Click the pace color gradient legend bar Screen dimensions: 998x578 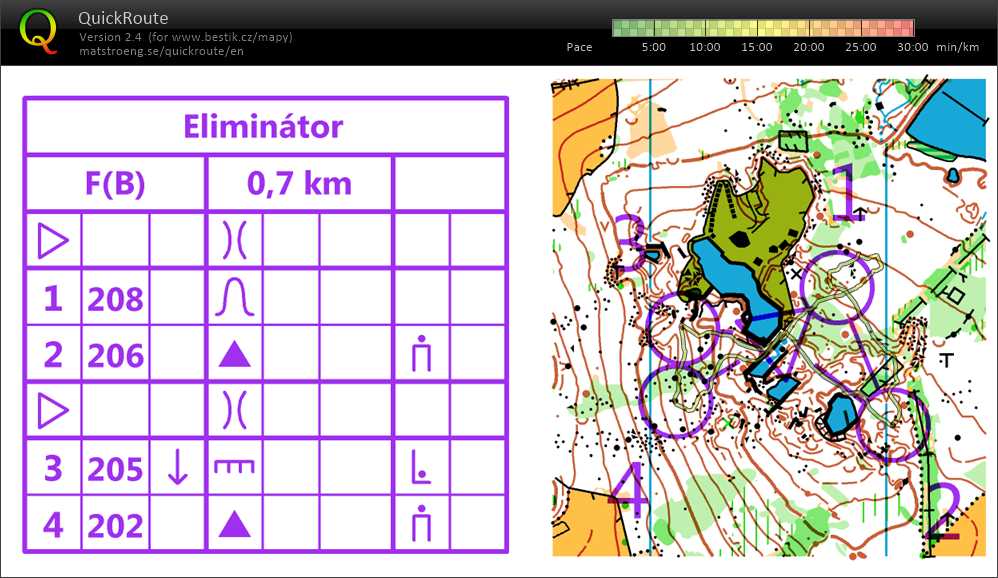click(x=763, y=28)
